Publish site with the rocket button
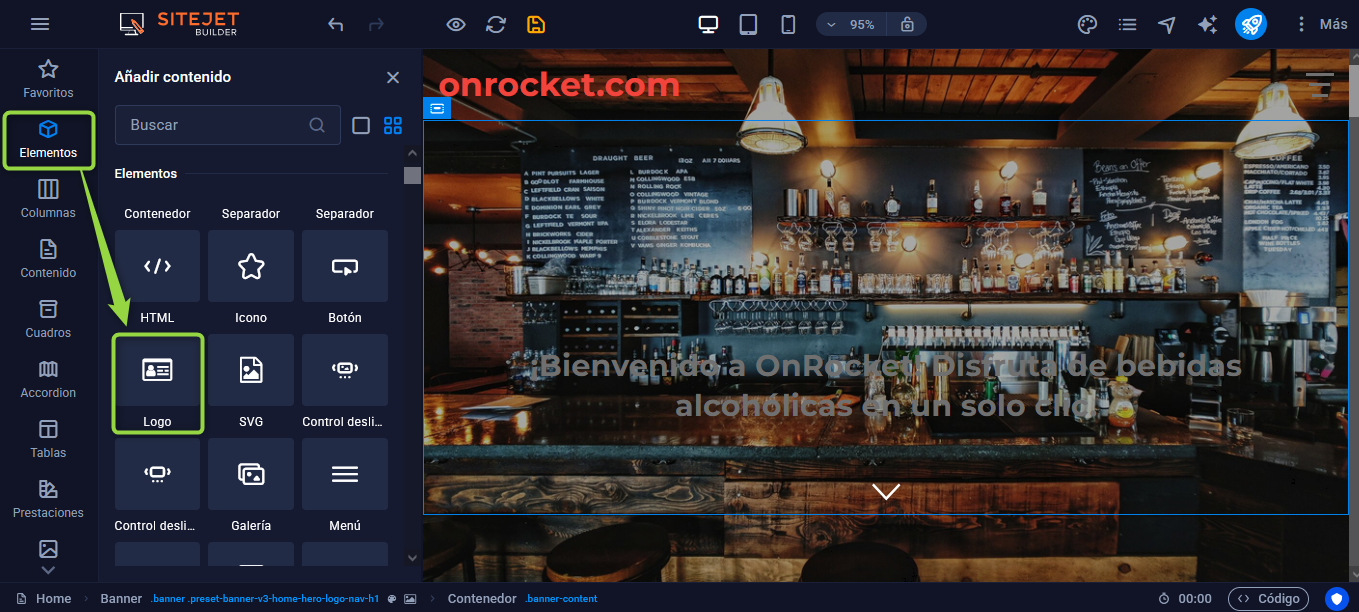Image resolution: width=1359 pixels, height=612 pixels. [1251, 24]
